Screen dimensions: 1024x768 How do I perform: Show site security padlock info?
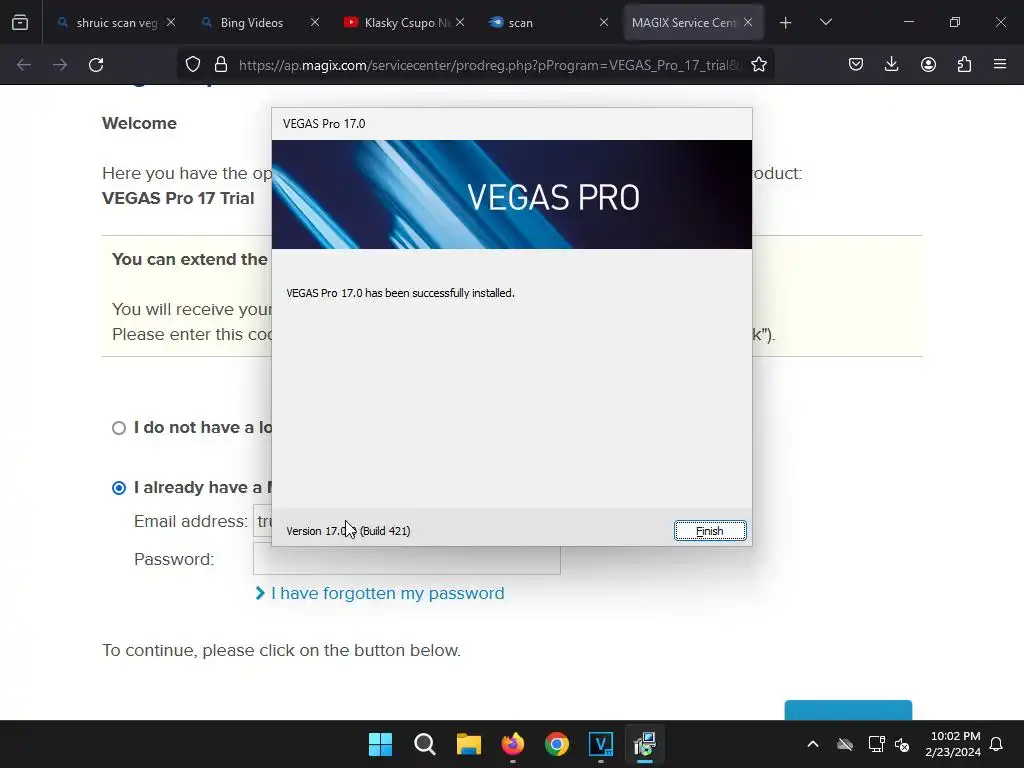(x=221, y=65)
